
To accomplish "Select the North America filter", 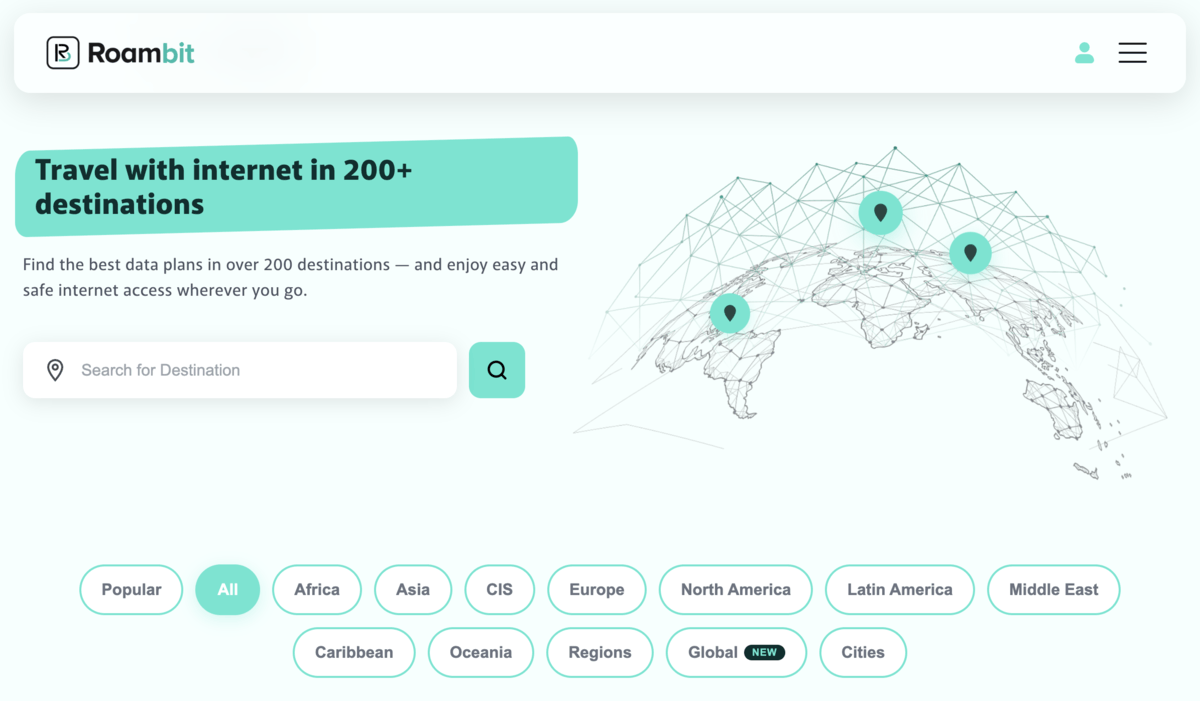I will point(736,590).
